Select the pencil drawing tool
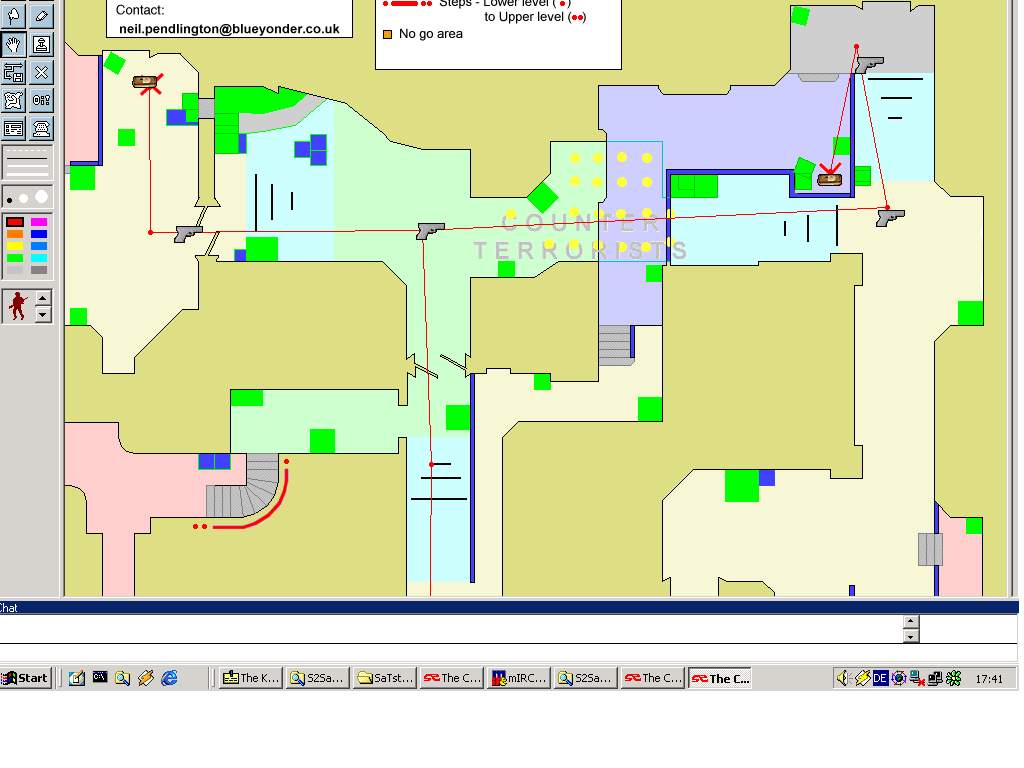 coord(41,16)
